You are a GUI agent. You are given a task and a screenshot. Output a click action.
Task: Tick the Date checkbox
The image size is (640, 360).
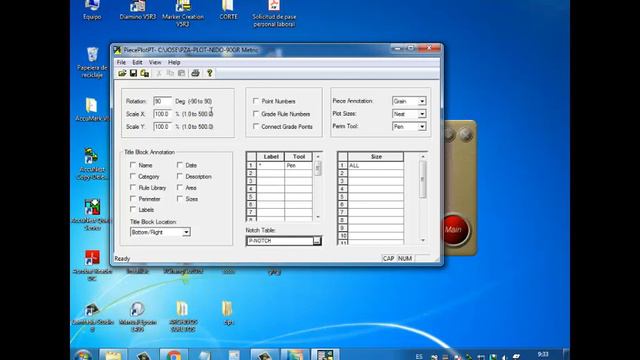180,165
